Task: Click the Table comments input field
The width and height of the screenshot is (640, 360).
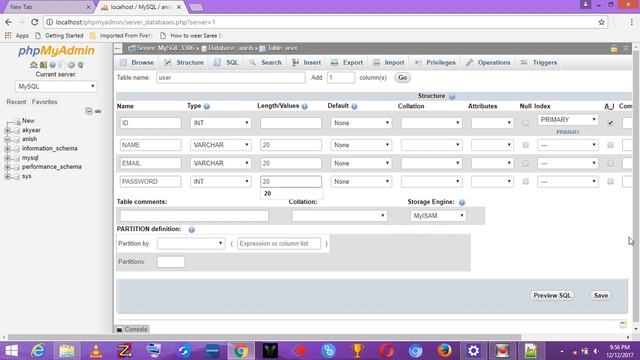Action: click(194, 216)
